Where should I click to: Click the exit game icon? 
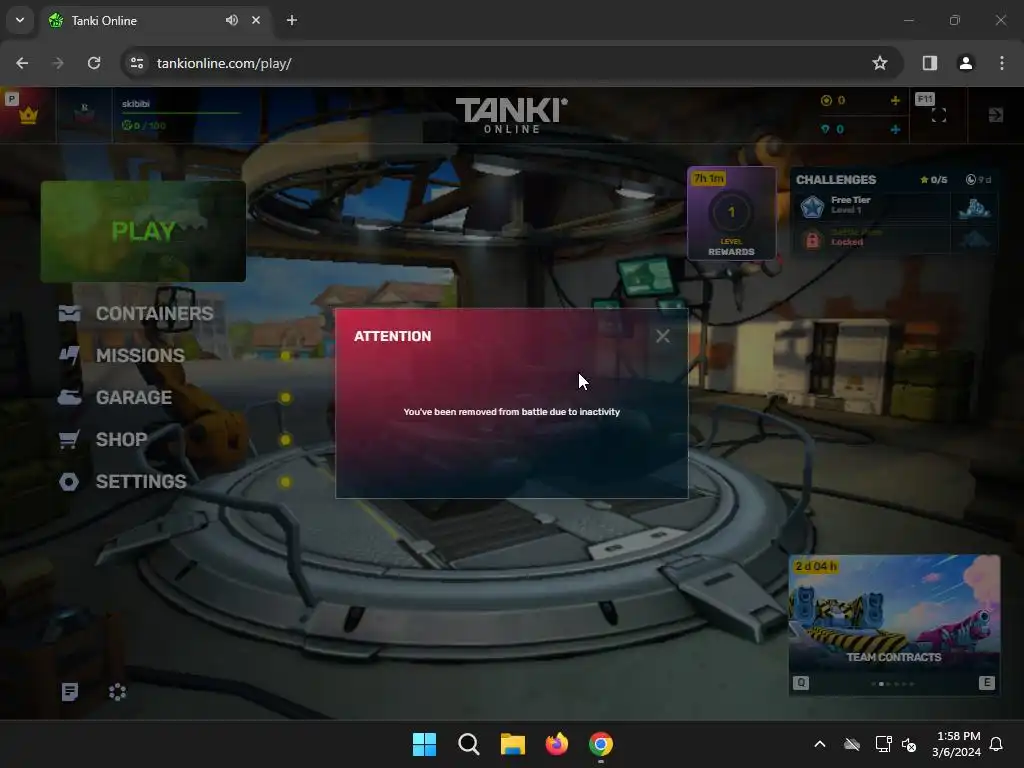[995, 116]
